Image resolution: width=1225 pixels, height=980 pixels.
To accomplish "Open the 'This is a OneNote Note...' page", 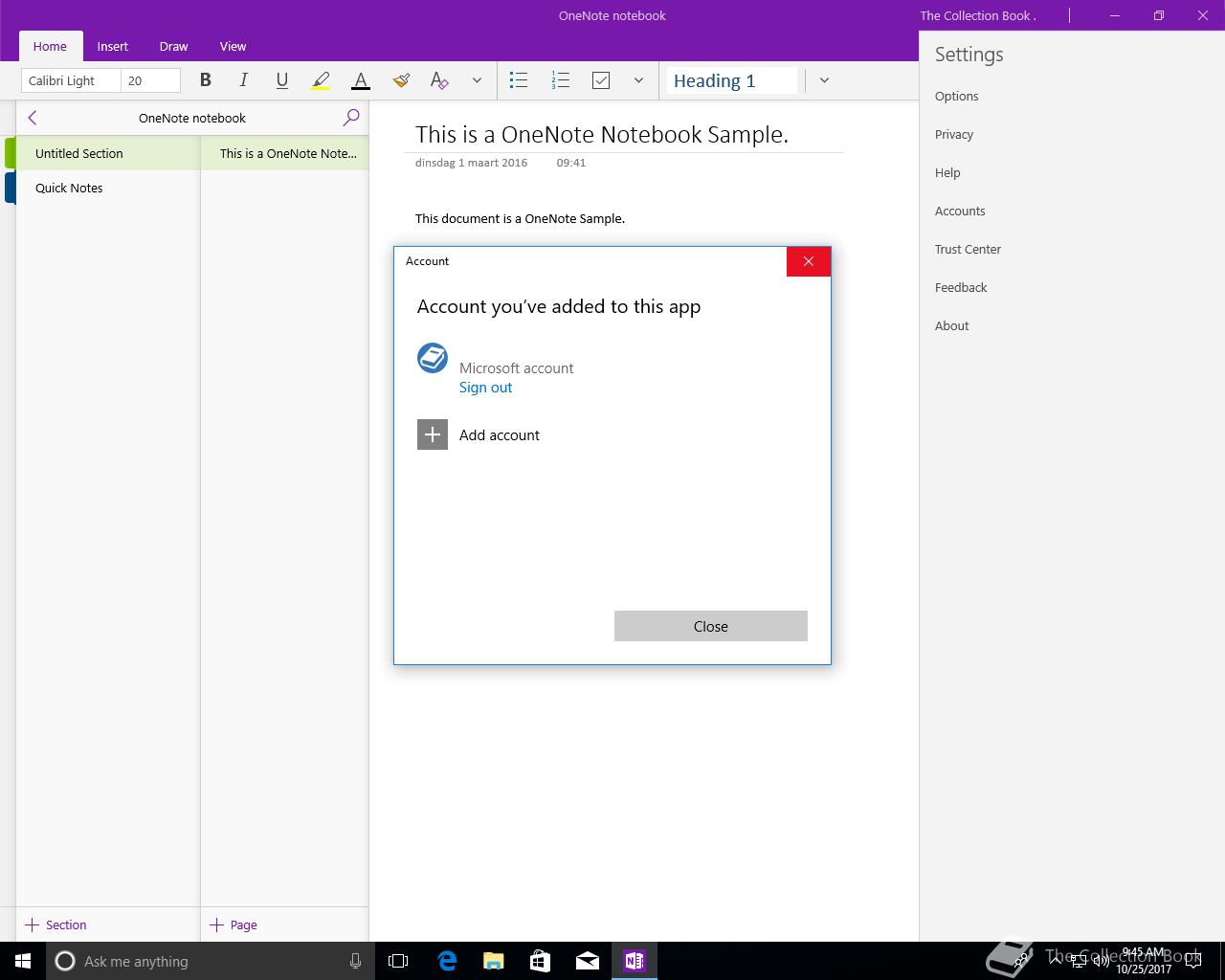I will [284, 153].
